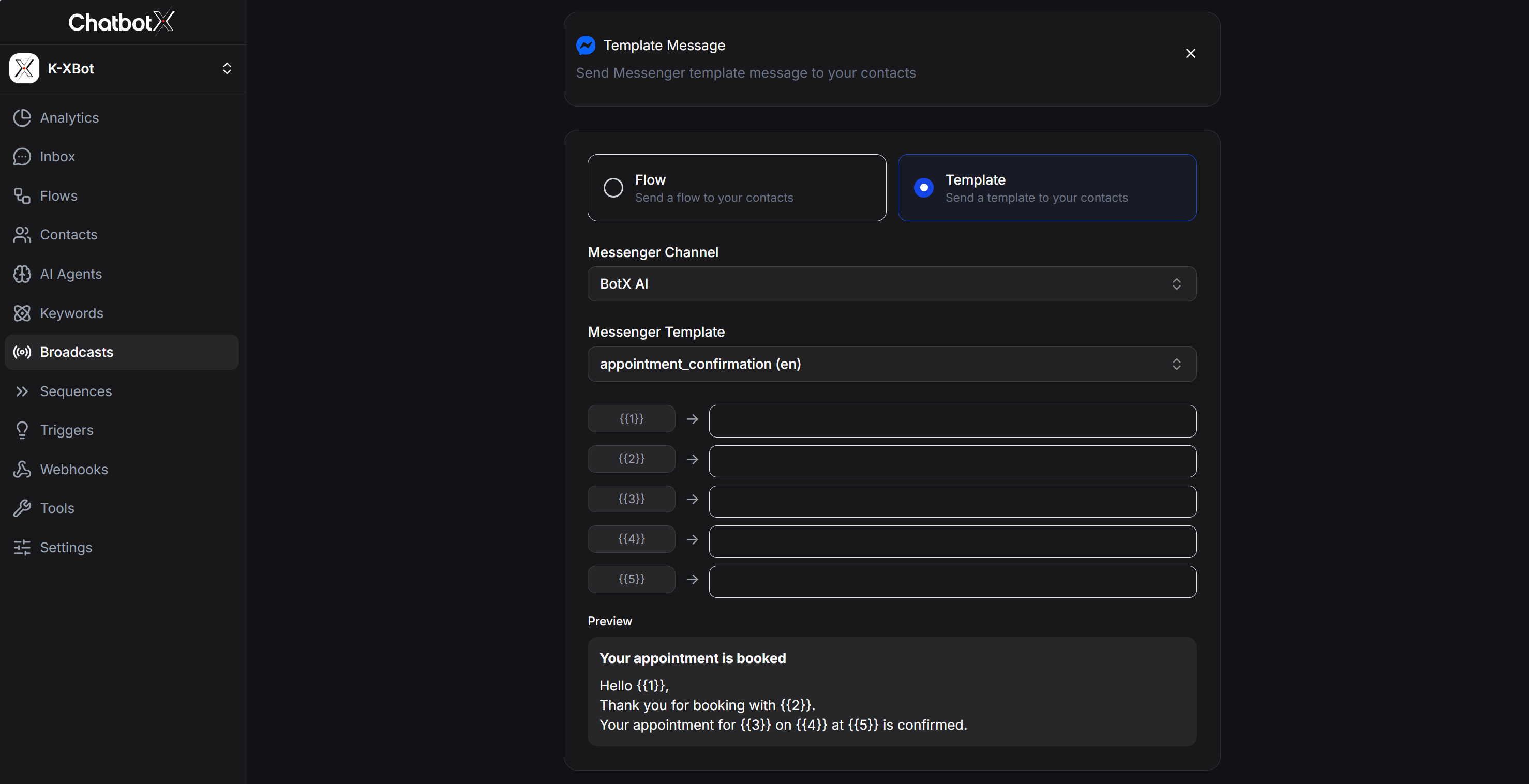1529x784 pixels.
Task: Click the input field for variable {{1}}
Action: (953, 421)
